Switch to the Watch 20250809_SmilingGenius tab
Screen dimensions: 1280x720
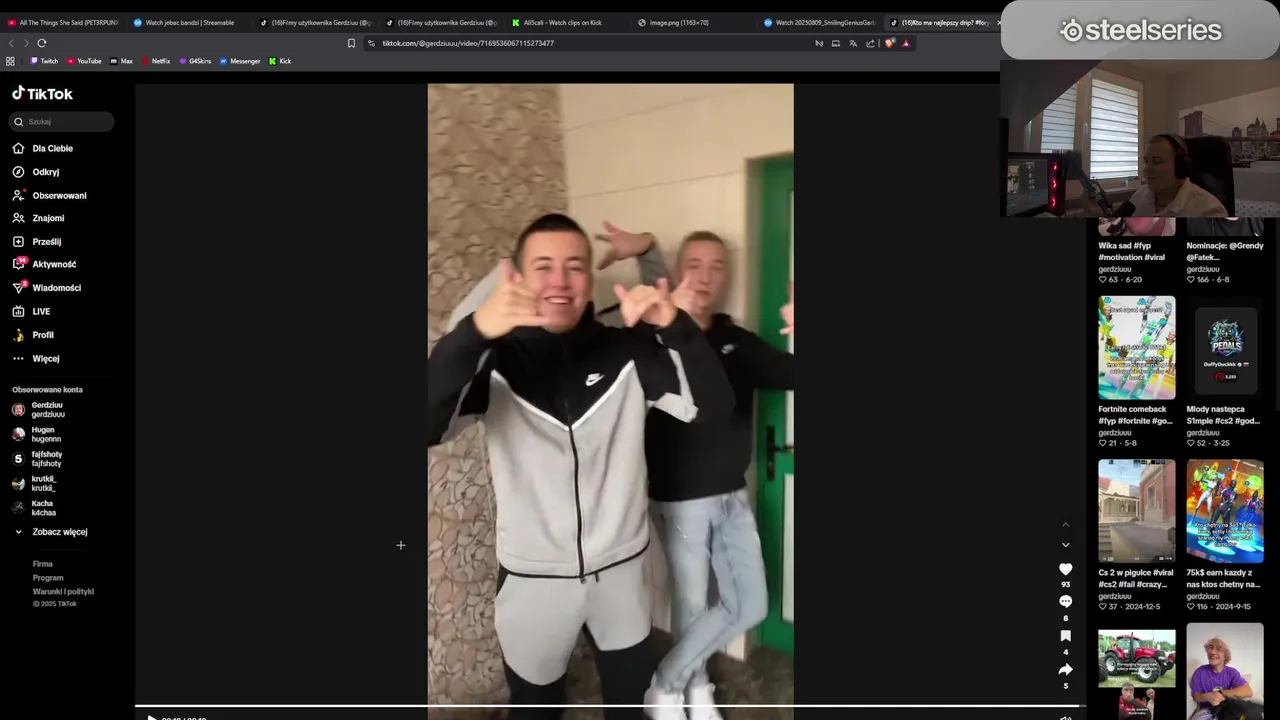point(819,23)
